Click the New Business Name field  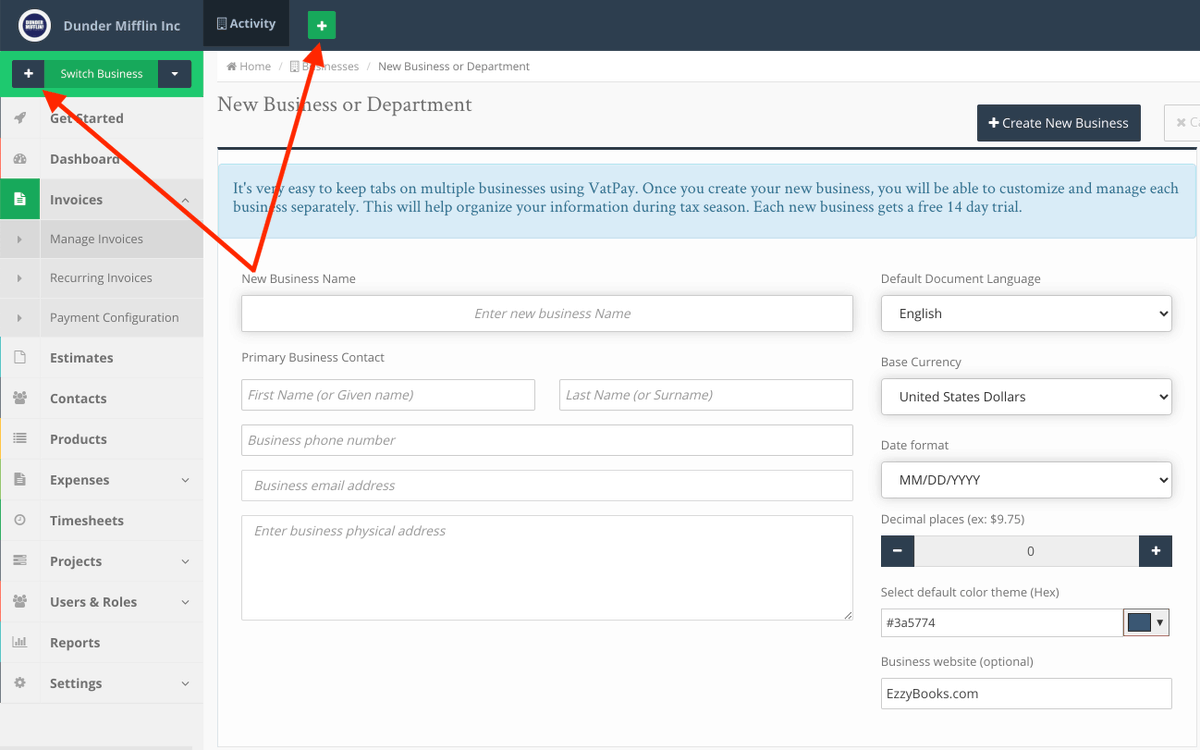click(x=547, y=313)
